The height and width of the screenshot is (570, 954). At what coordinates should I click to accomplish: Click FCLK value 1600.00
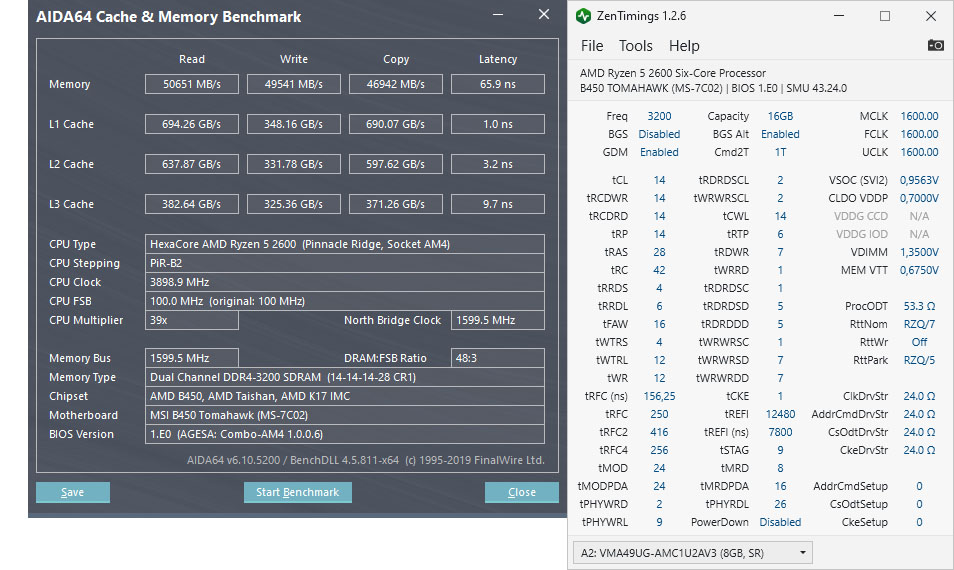pos(919,134)
